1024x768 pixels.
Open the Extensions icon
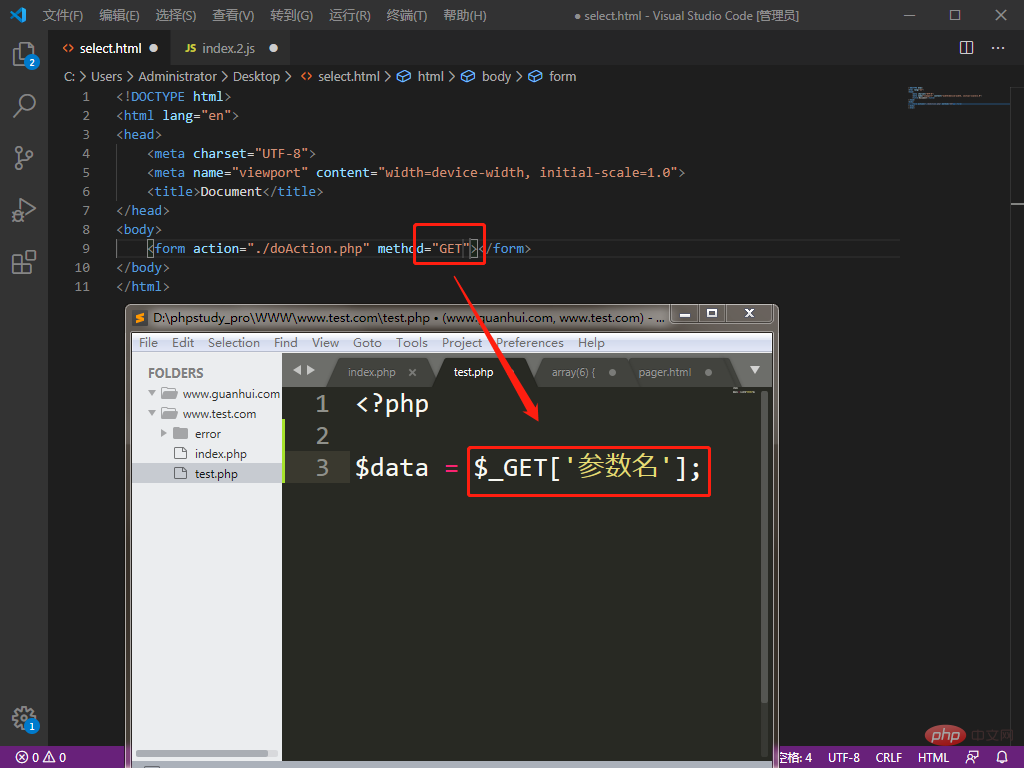click(x=25, y=261)
